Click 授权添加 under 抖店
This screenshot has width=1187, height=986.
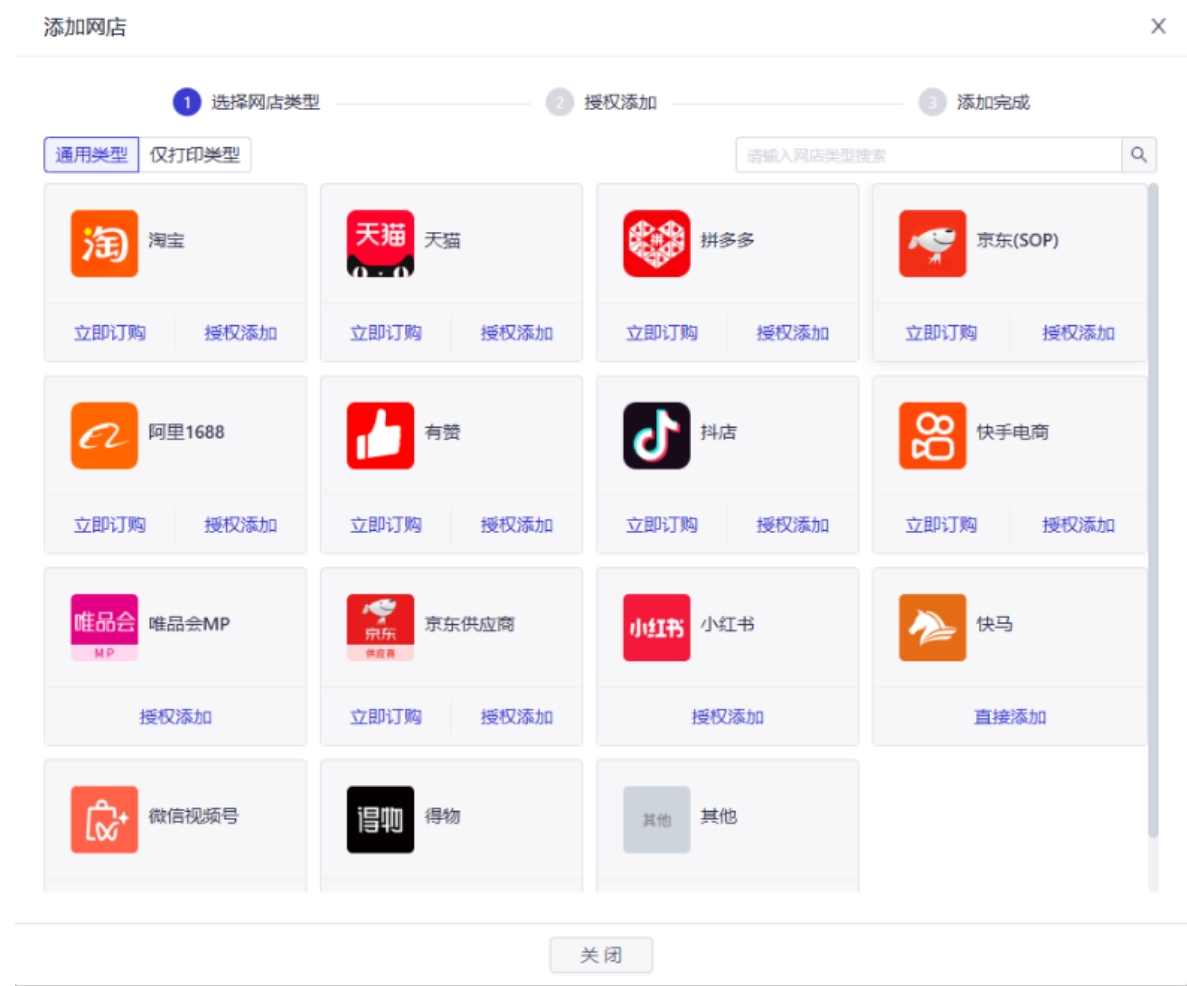pos(793,525)
